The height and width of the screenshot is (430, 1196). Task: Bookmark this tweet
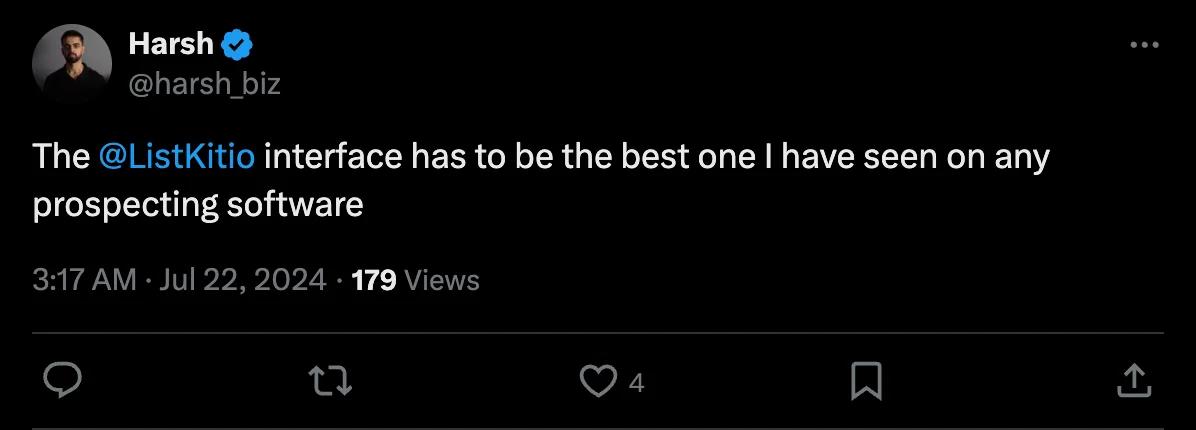click(x=866, y=381)
